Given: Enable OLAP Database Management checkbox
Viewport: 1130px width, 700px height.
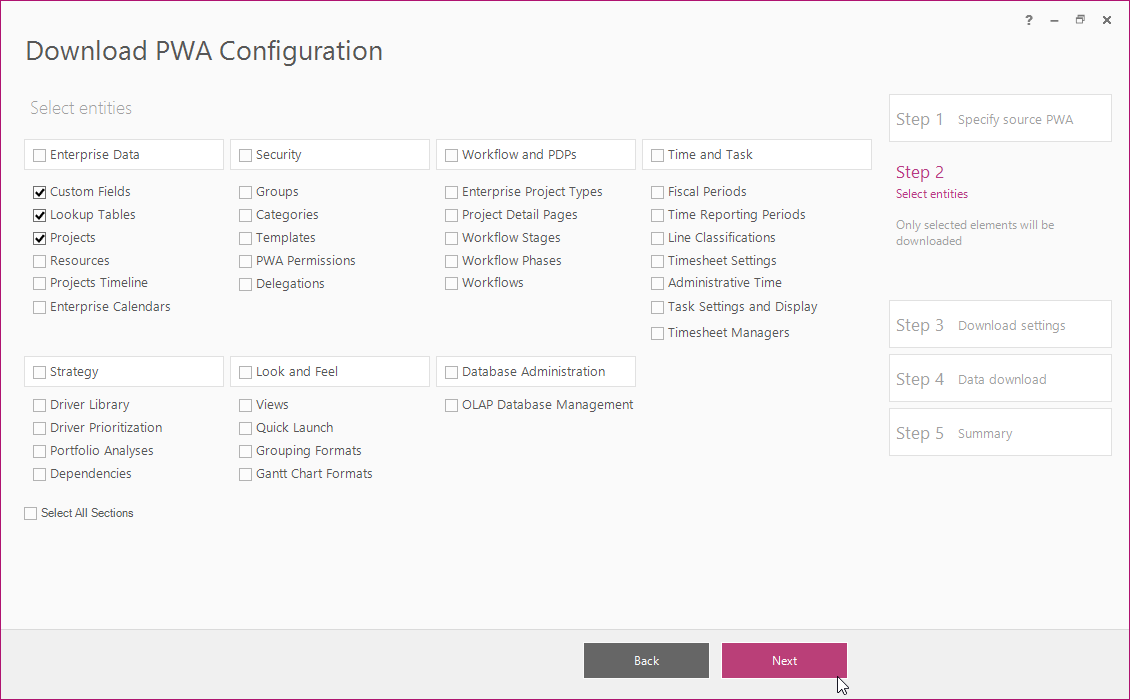Looking at the screenshot, I should pos(452,405).
